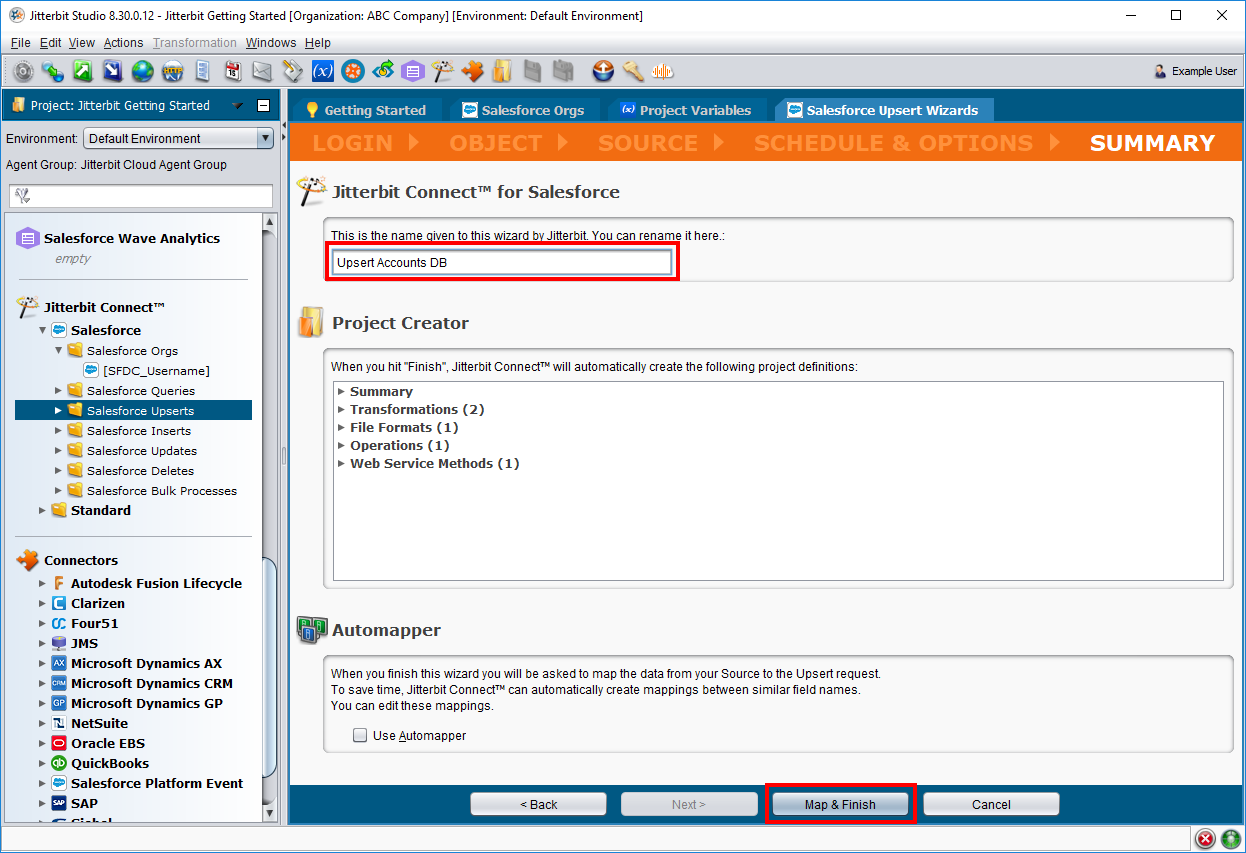Collapse the project panel with minus button
This screenshot has height=853, width=1246.
coord(263,106)
